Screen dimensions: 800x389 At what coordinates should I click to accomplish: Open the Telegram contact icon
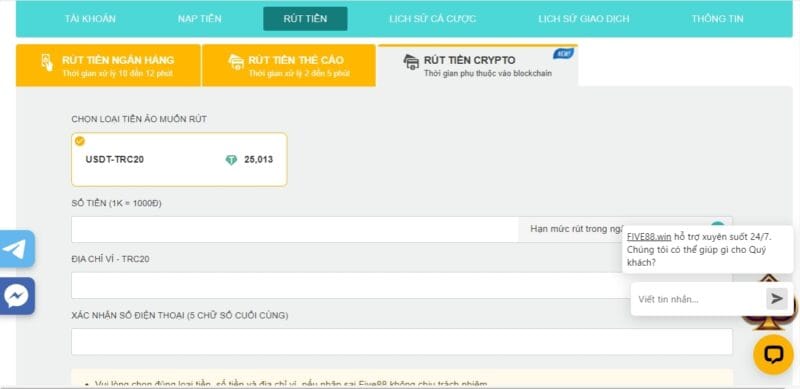click(16, 249)
